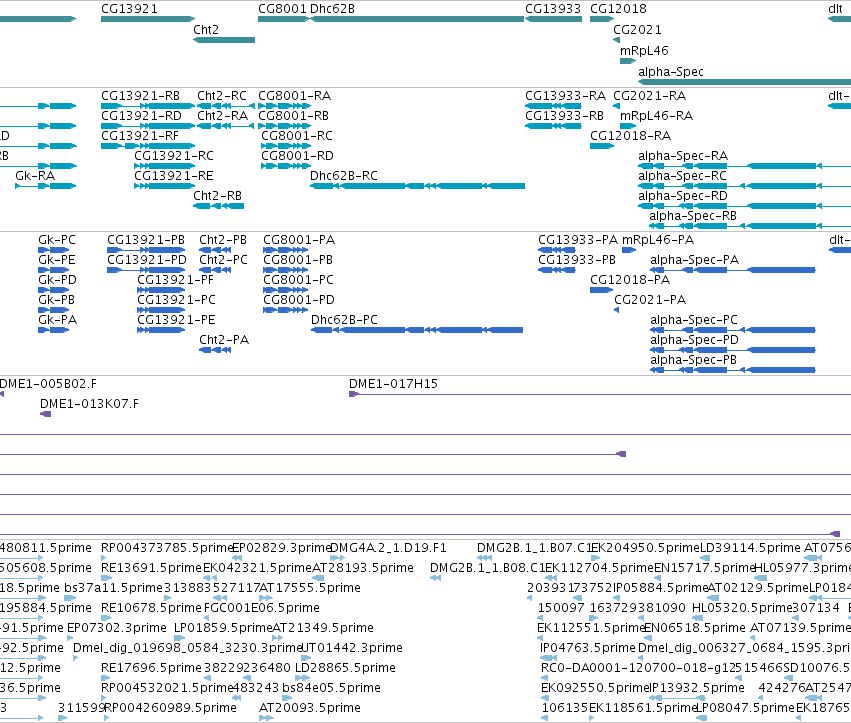
Task: Select the "AT28193.5prime" EST label
Action: 363,568
